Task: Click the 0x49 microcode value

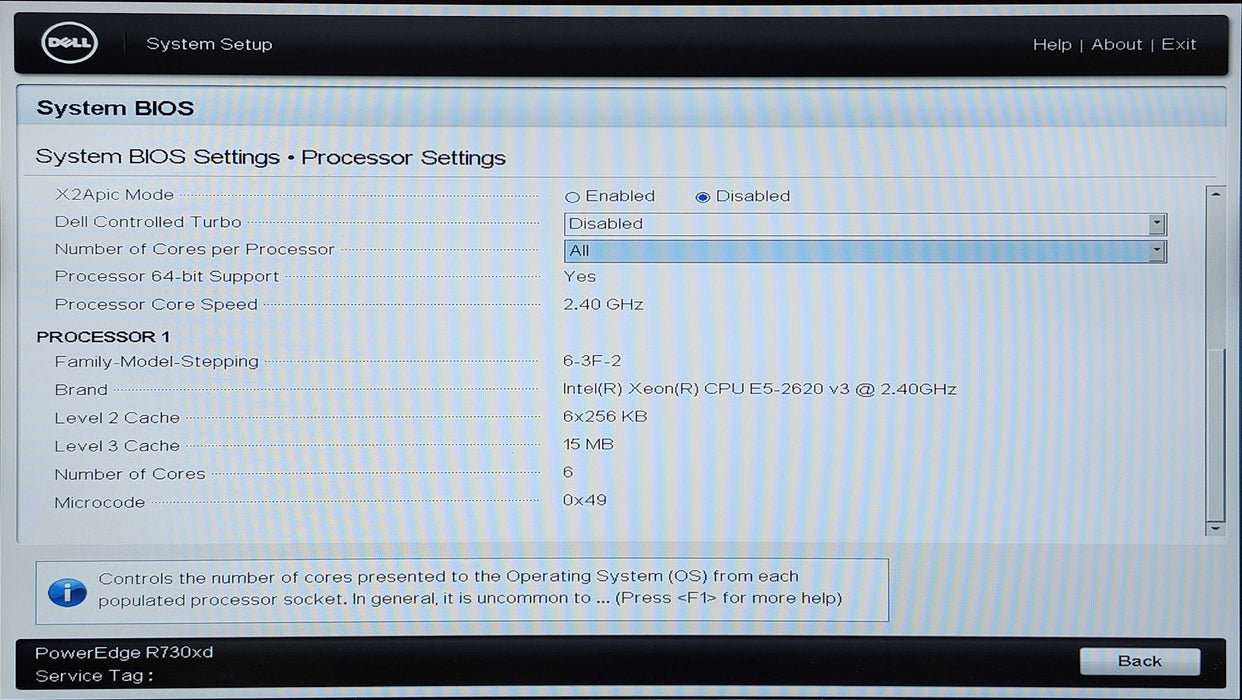Action: [584, 500]
